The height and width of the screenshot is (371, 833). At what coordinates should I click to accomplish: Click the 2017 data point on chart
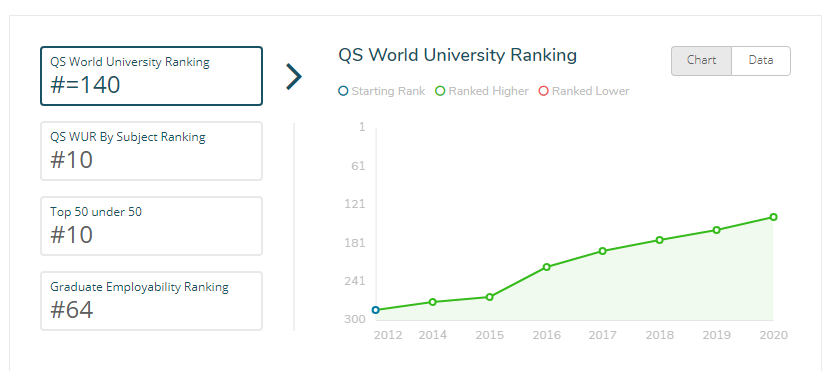(602, 251)
